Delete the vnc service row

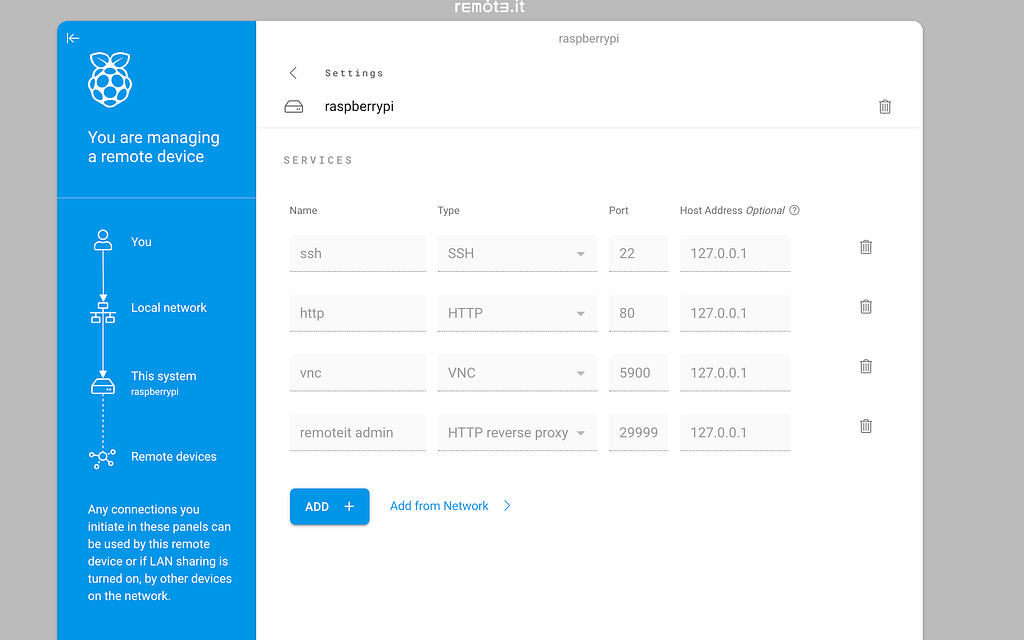click(x=866, y=367)
